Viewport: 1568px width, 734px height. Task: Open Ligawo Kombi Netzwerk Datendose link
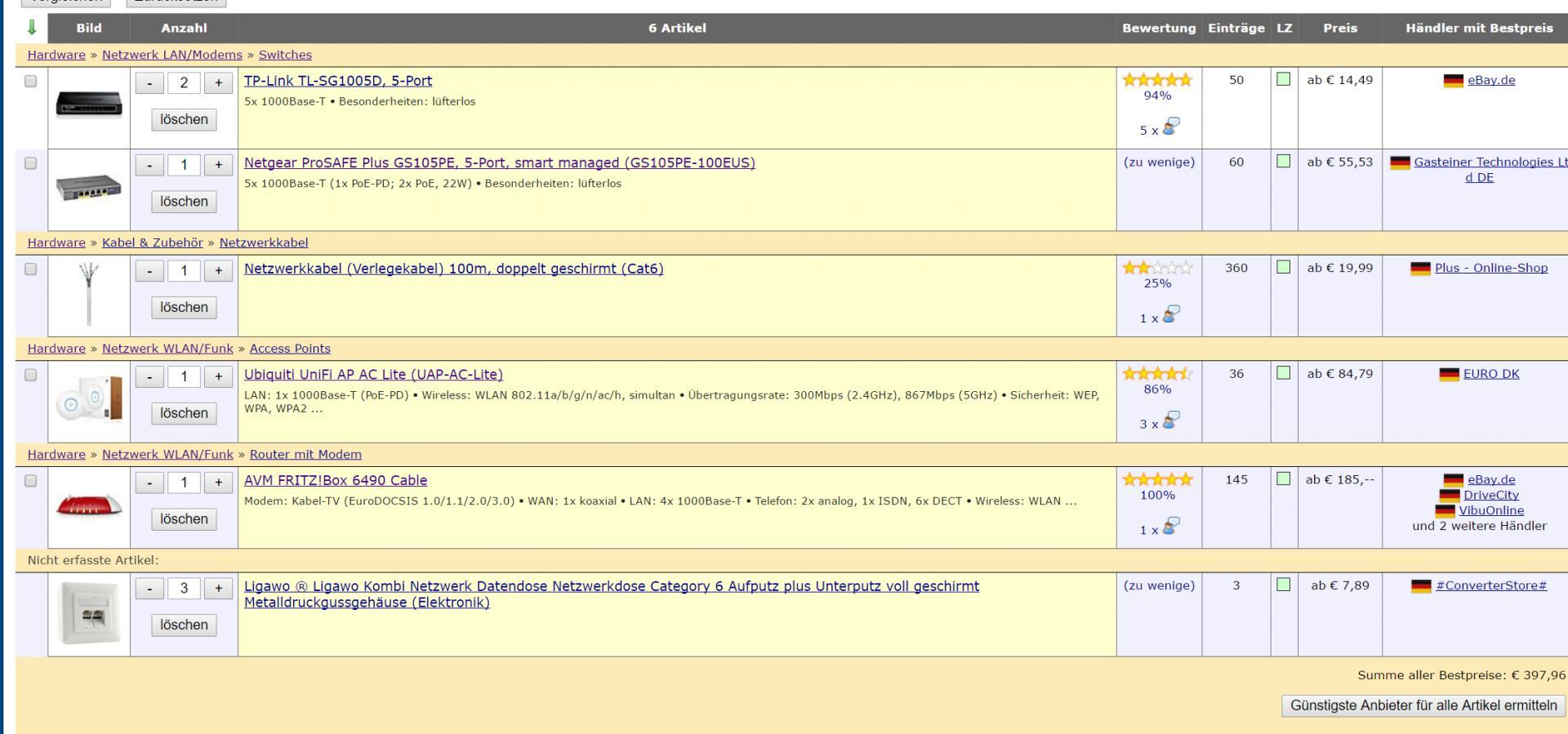[x=612, y=594]
